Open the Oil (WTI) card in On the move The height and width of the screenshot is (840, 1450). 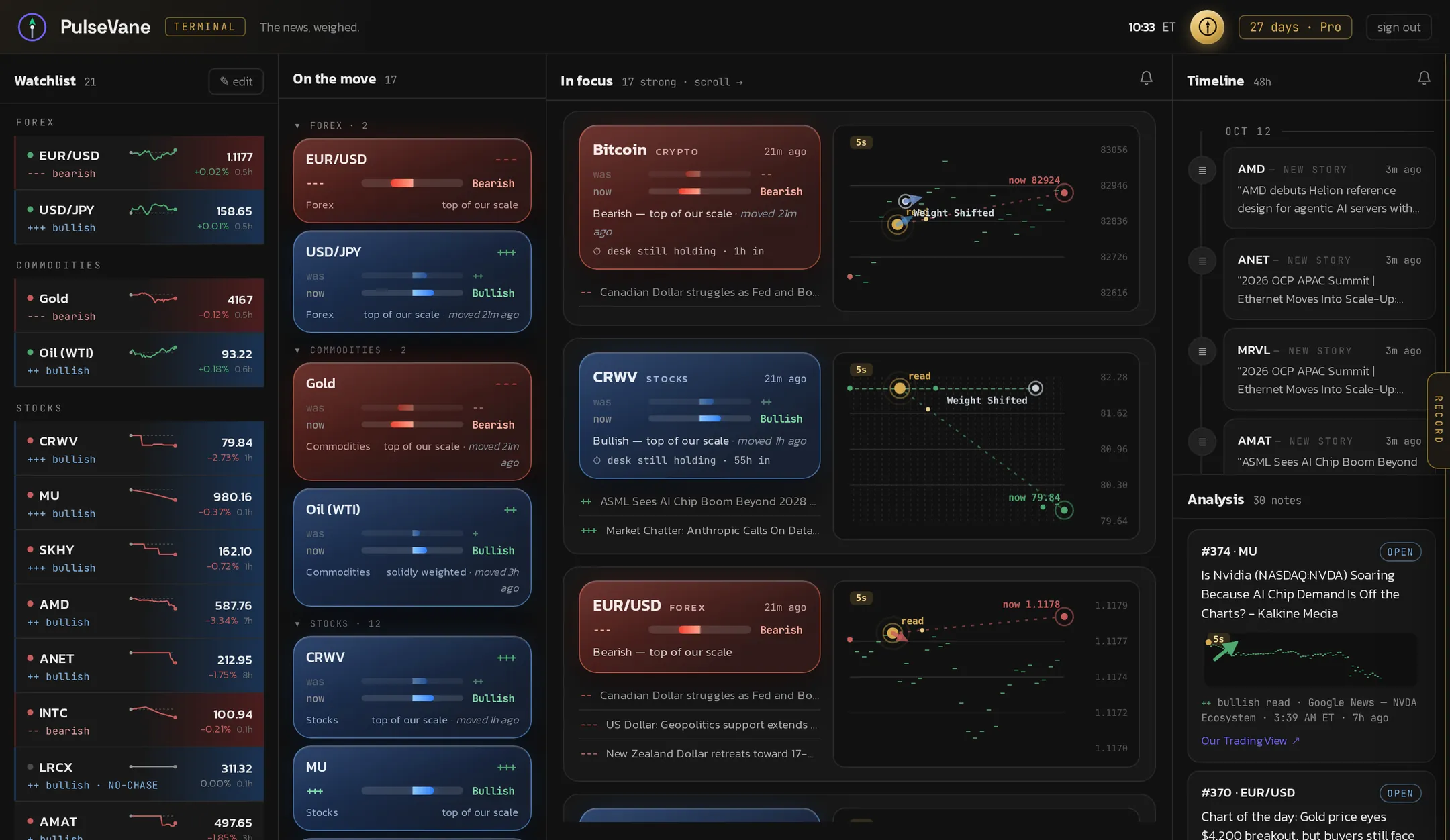coord(412,547)
